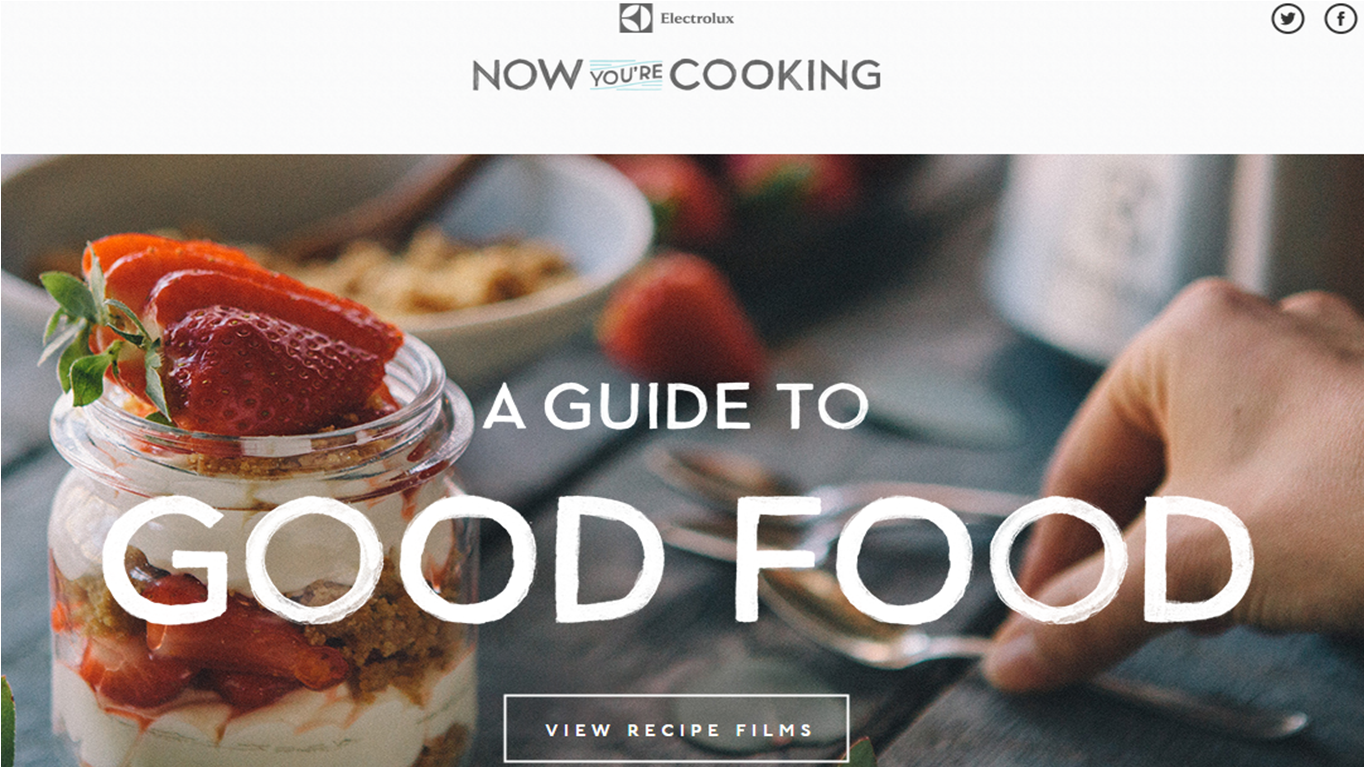
Task: Open the View Recipe Films button
Action: pyautogui.click(x=677, y=729)
